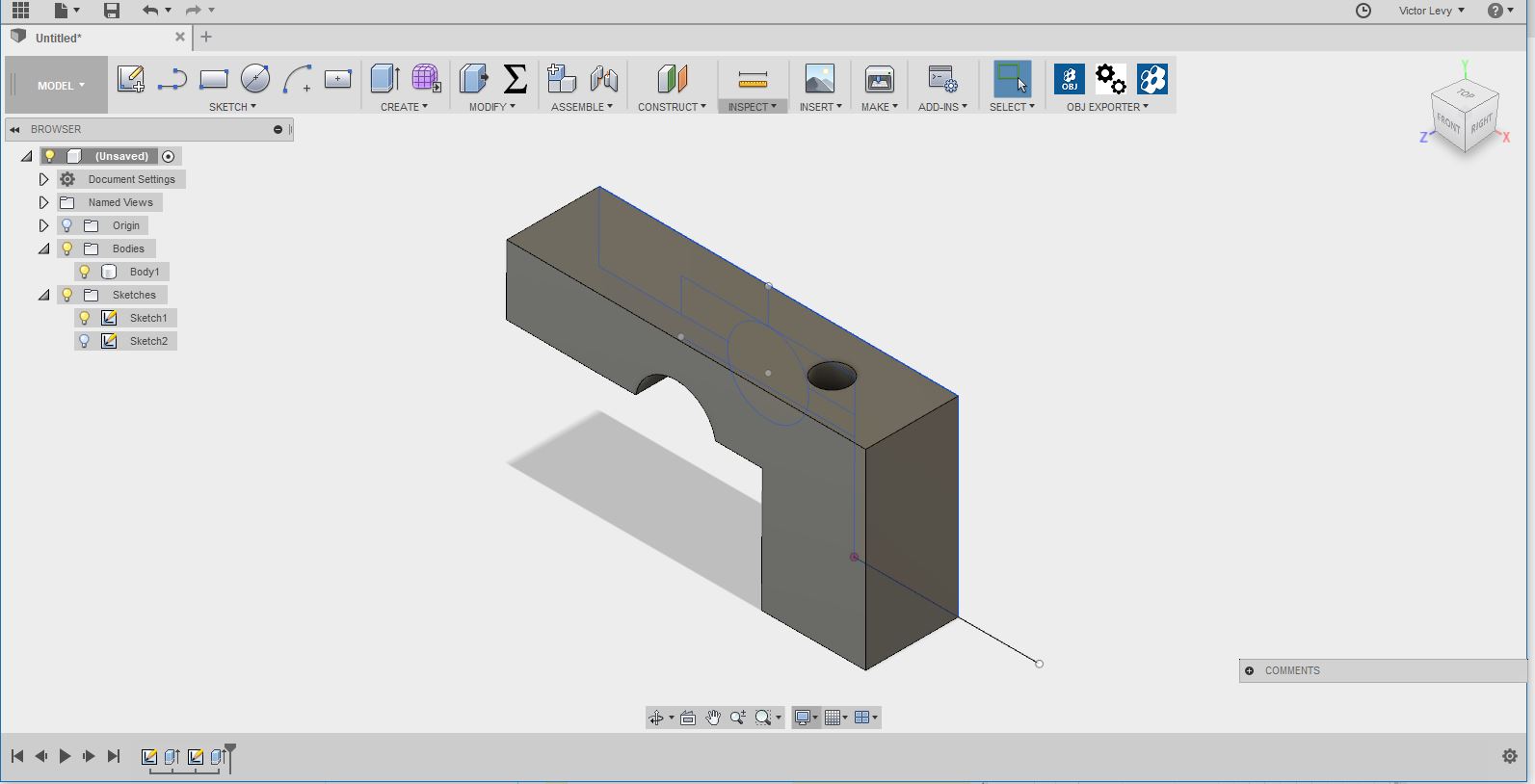
Task: Open the Help menu
Action: pyautogui.click(x=1500, y=11)
